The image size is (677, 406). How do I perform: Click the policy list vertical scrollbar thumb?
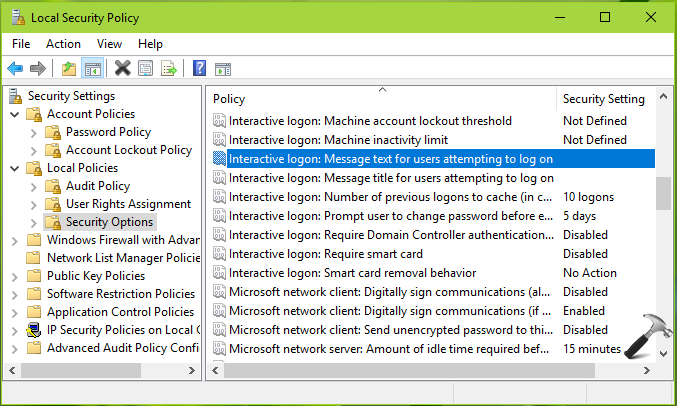click(x=664, y=193)
